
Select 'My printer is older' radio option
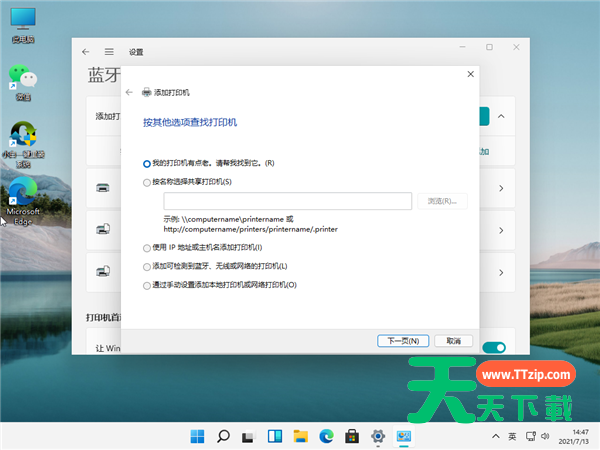[x=147, y=163]
